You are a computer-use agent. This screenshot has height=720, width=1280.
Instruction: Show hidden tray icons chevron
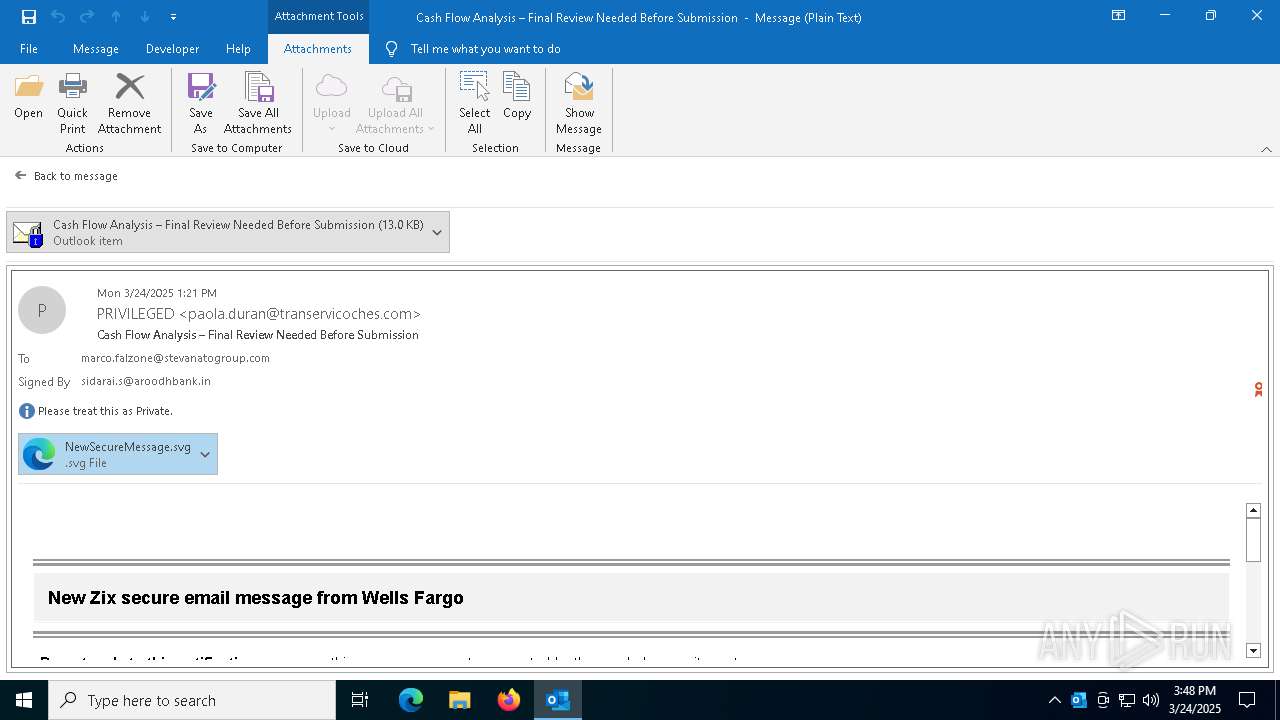(1055, 700)
